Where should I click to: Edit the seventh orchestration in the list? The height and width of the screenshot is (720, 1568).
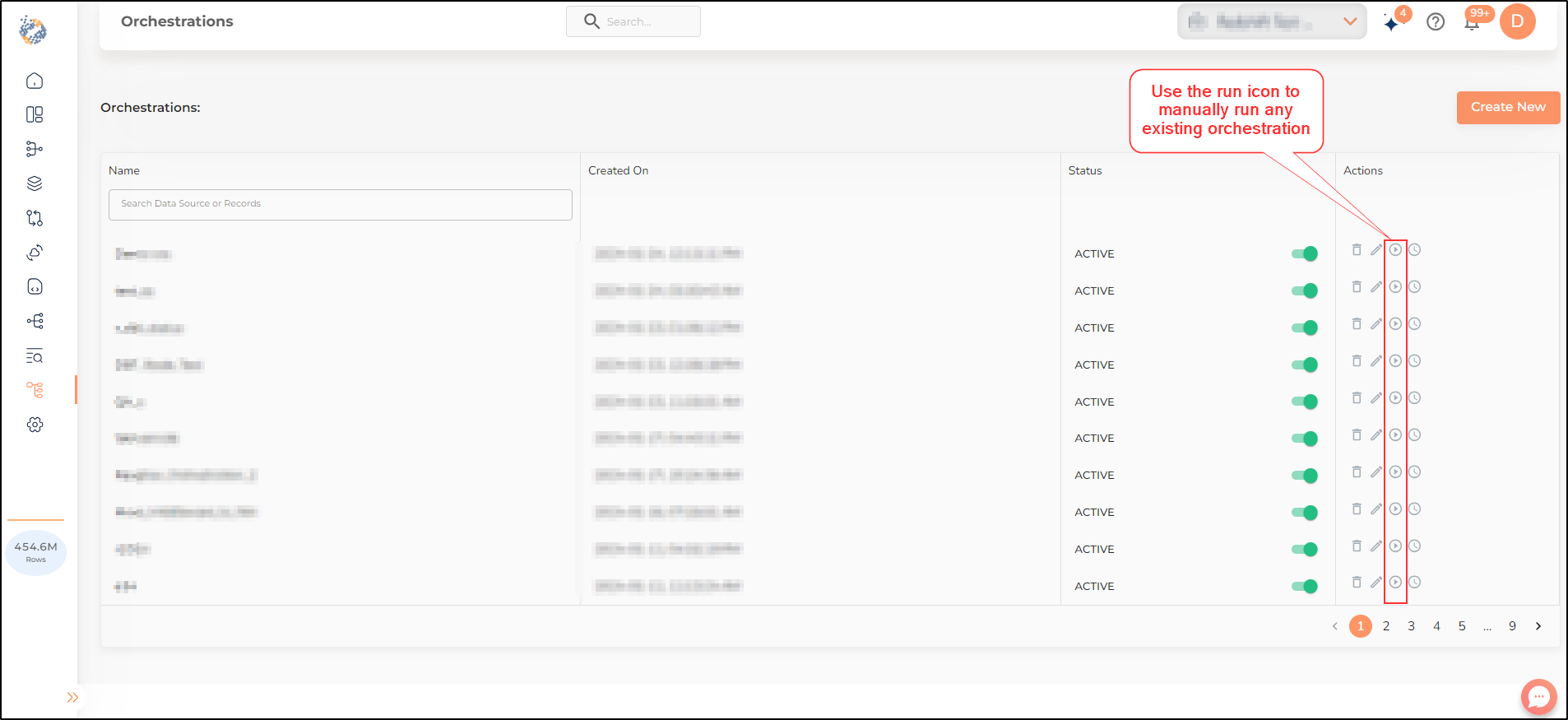click(x=1376, y=471)
